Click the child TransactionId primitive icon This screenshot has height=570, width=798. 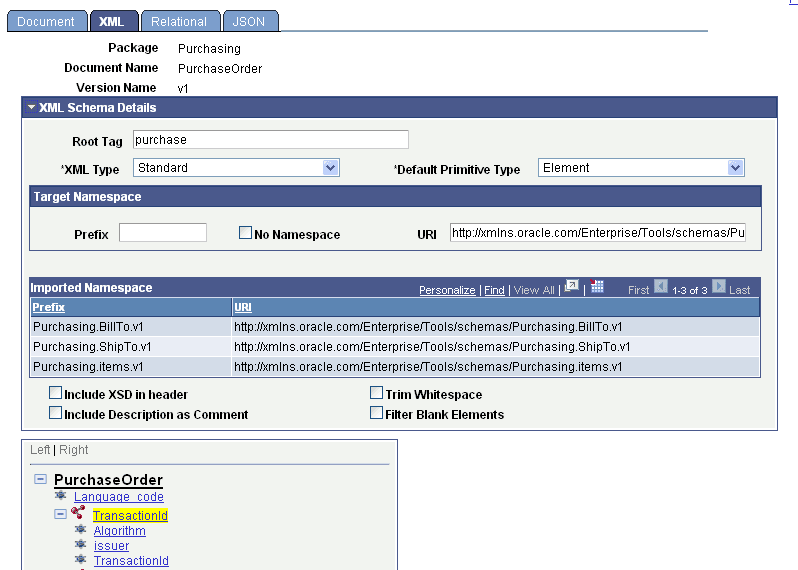point(80,559)
